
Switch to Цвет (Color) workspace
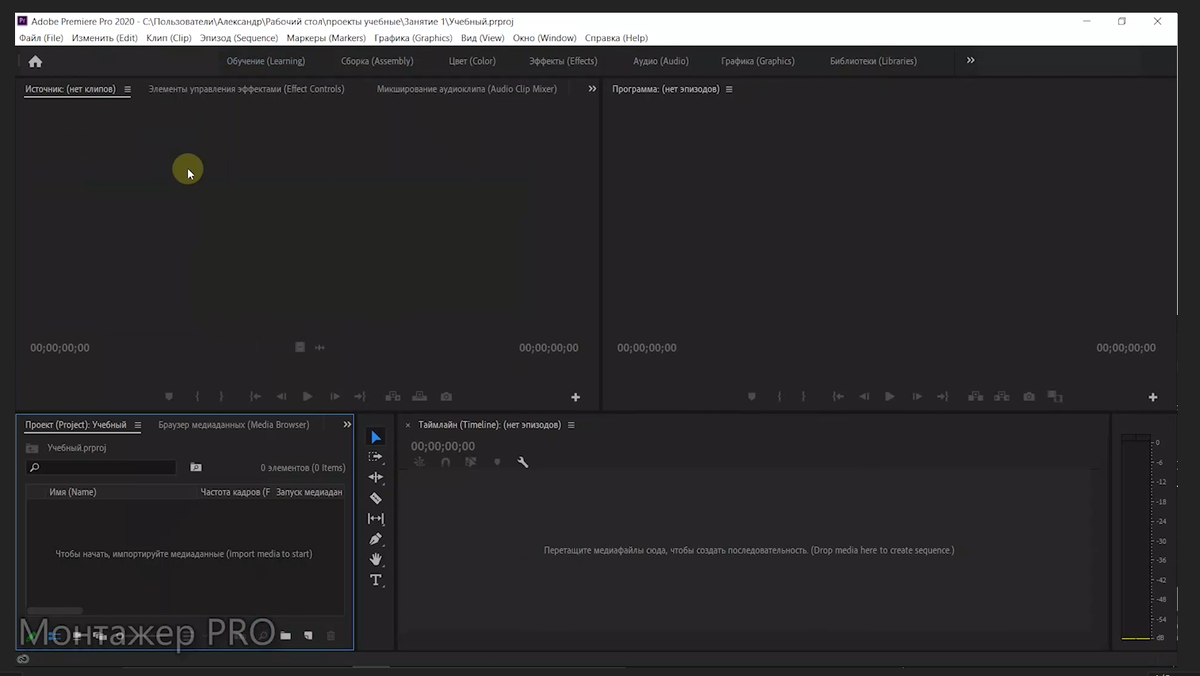pos(472,61)
